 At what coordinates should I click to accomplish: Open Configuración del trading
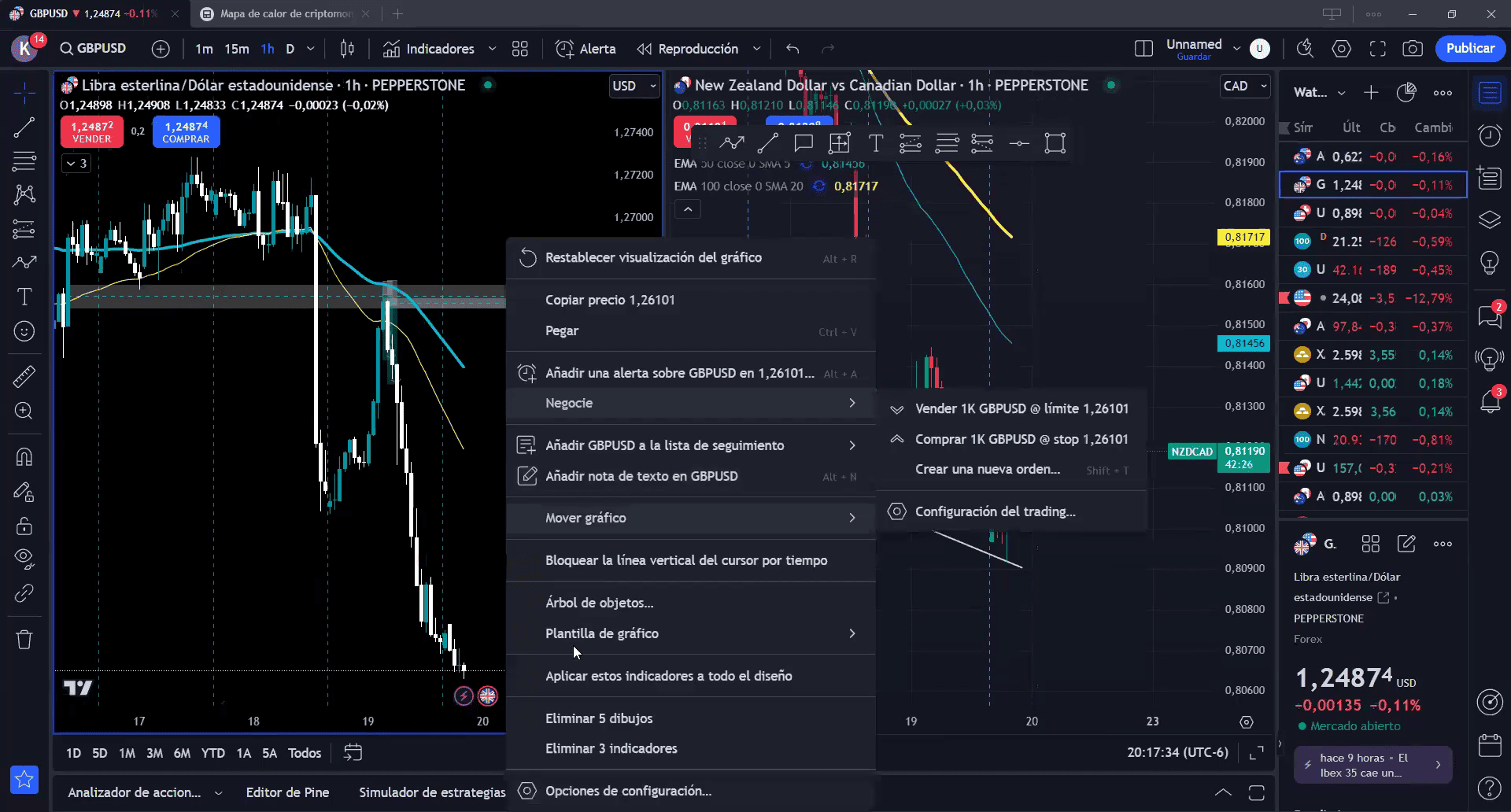[x=1011, y=511]
